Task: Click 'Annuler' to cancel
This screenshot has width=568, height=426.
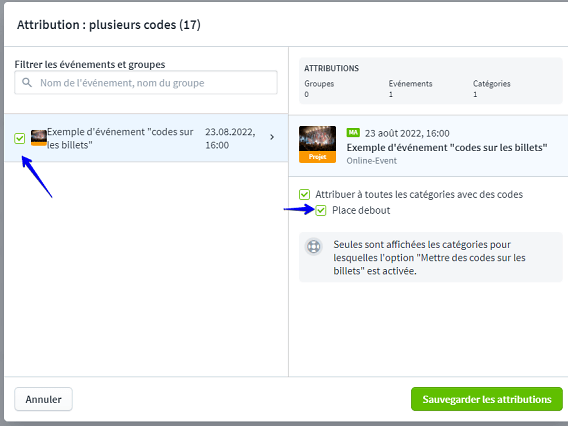Action: 43,399
